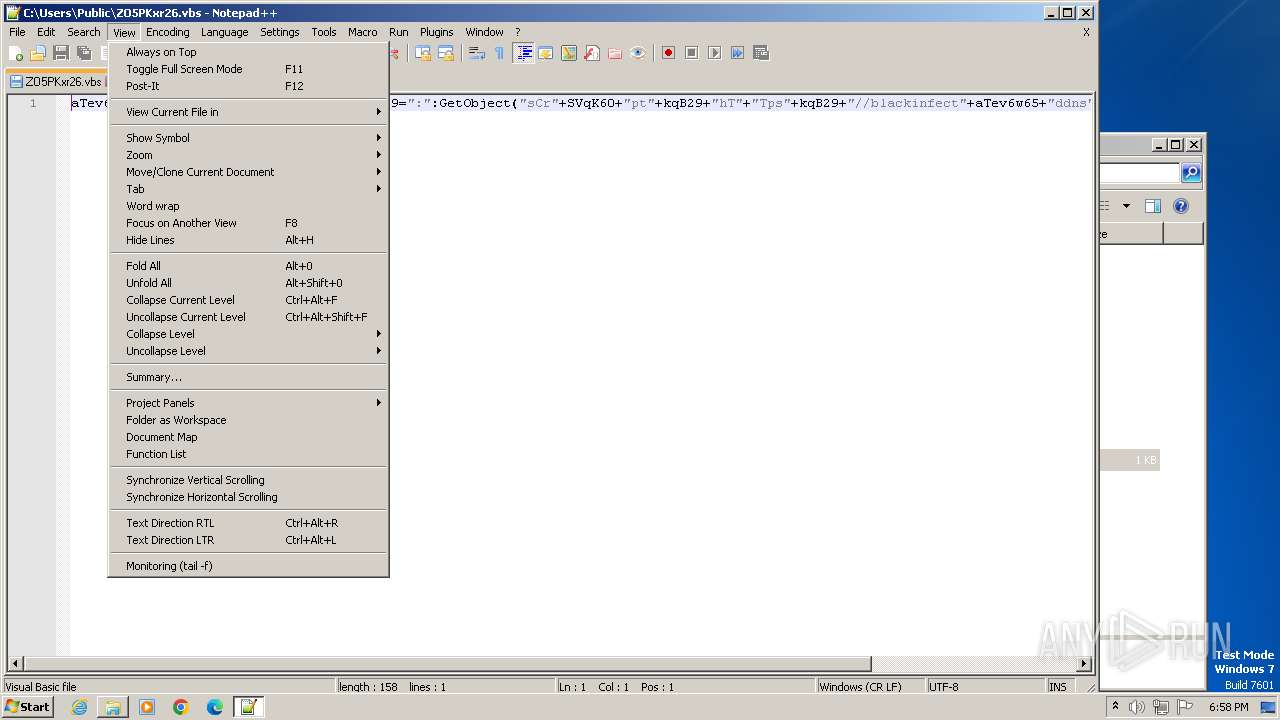Expand the Show Symbol submenu
Image resolution: width=1280 pixels, height=720 pixels.
(248, 138)
